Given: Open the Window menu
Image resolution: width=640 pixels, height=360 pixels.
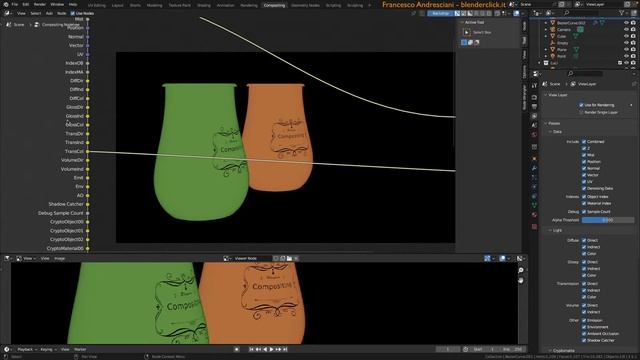Looking at the screenshot, I should pos(57,4).
